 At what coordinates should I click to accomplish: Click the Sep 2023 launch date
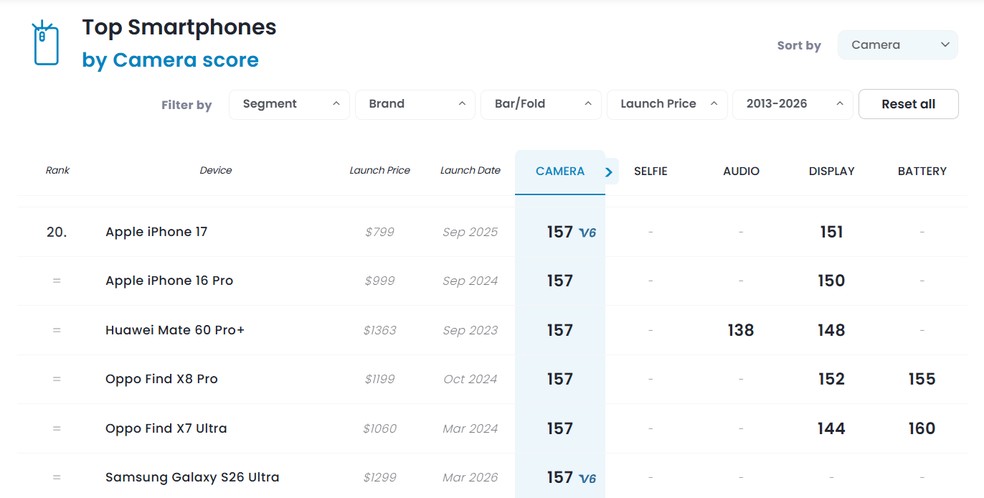(x=470, y=331)
